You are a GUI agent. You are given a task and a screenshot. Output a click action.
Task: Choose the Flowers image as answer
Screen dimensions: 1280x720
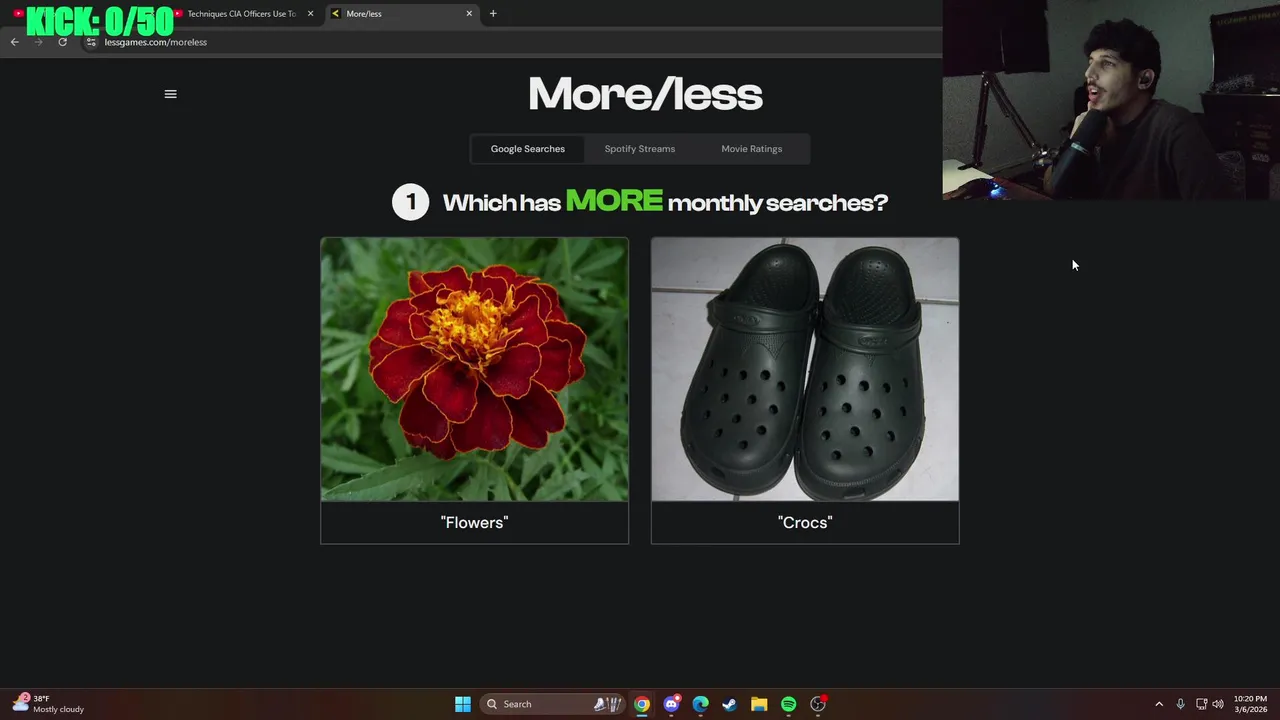474,369
